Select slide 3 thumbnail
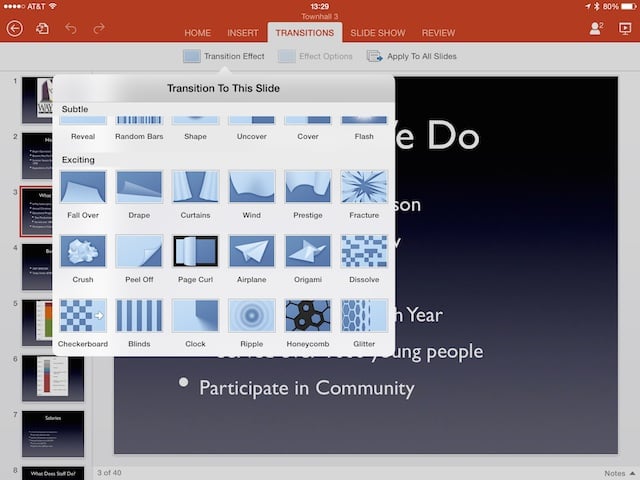 point(37,211)
